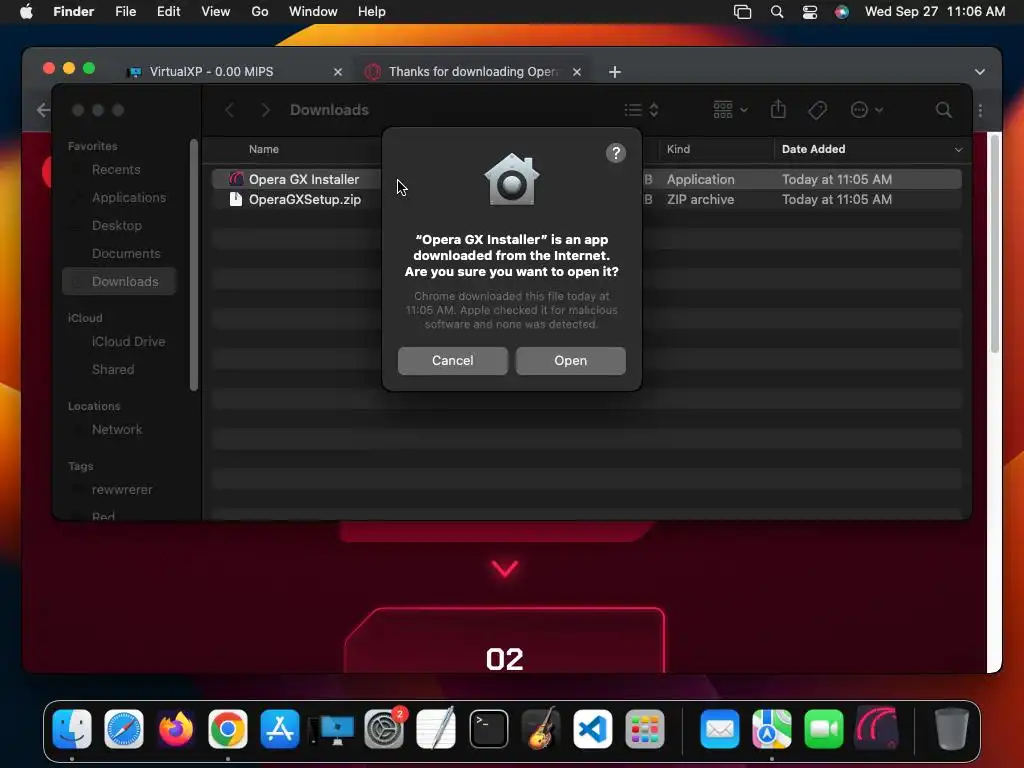Open Recents in Finder sidebar
1024x768 pixels.
click(x=116, y=170)
